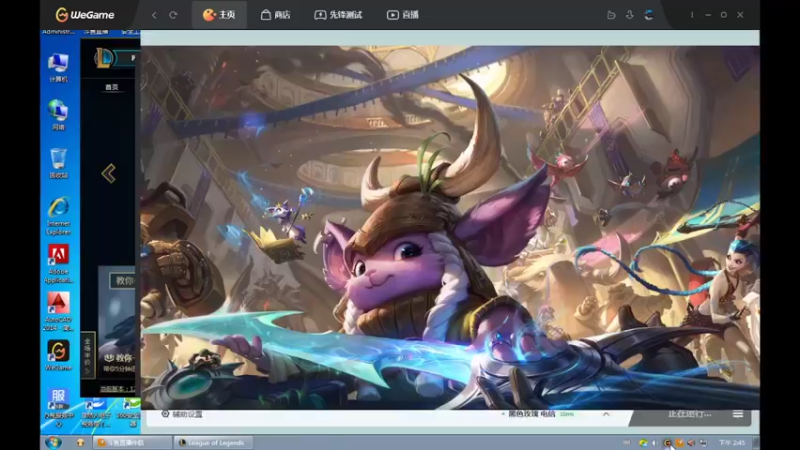This screenshot has width=800, height=450.
Task: Click the 教你 button in League client
Action: 123,280
